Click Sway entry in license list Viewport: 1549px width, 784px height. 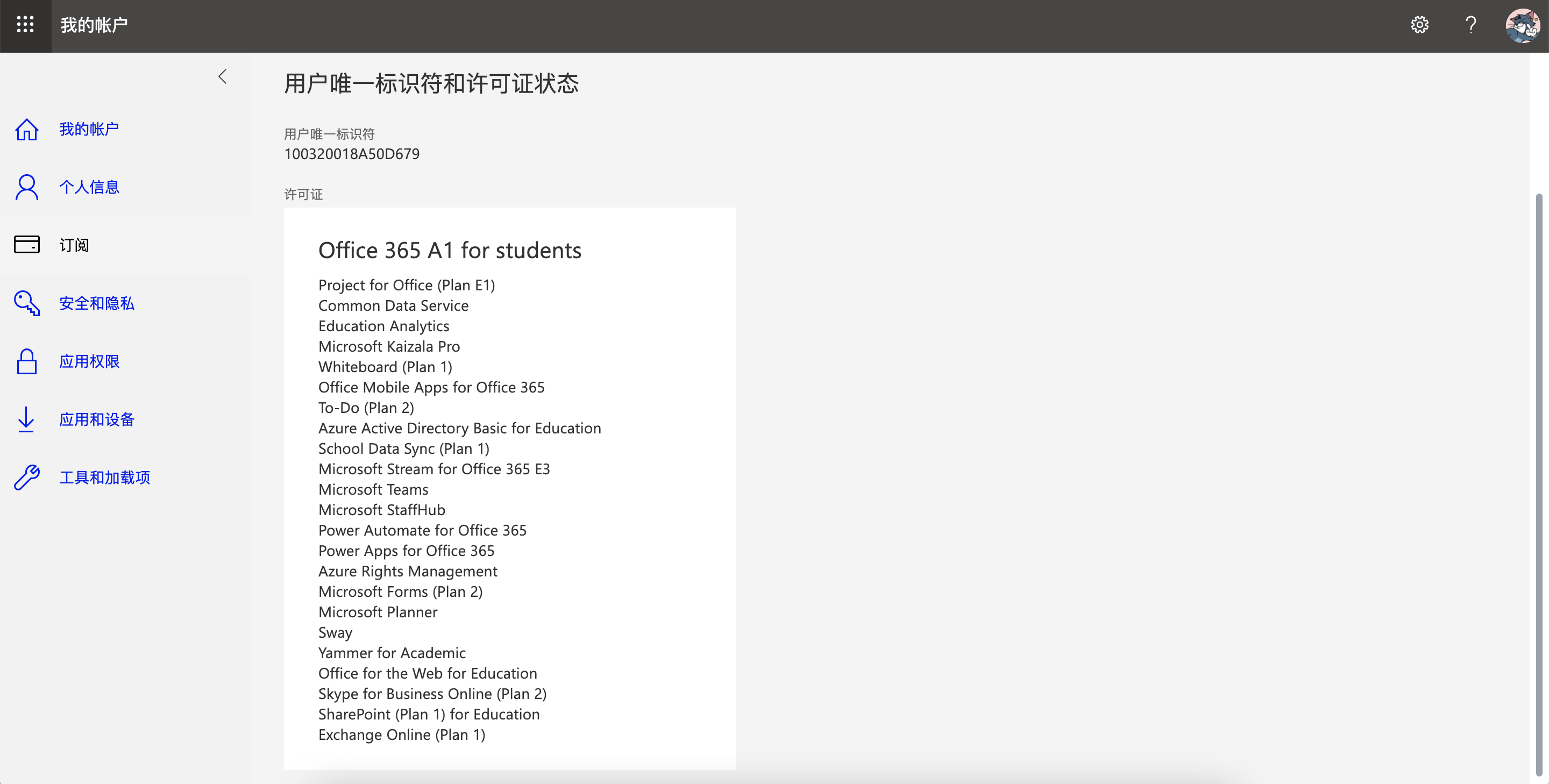(x=335, y=632)
